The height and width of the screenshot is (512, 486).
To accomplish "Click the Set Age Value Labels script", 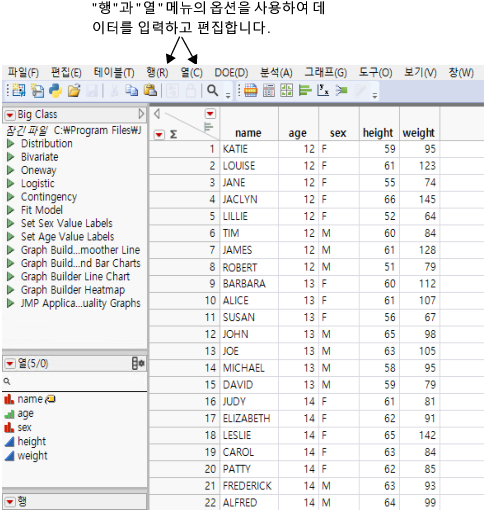I will [x=67, y=237].
